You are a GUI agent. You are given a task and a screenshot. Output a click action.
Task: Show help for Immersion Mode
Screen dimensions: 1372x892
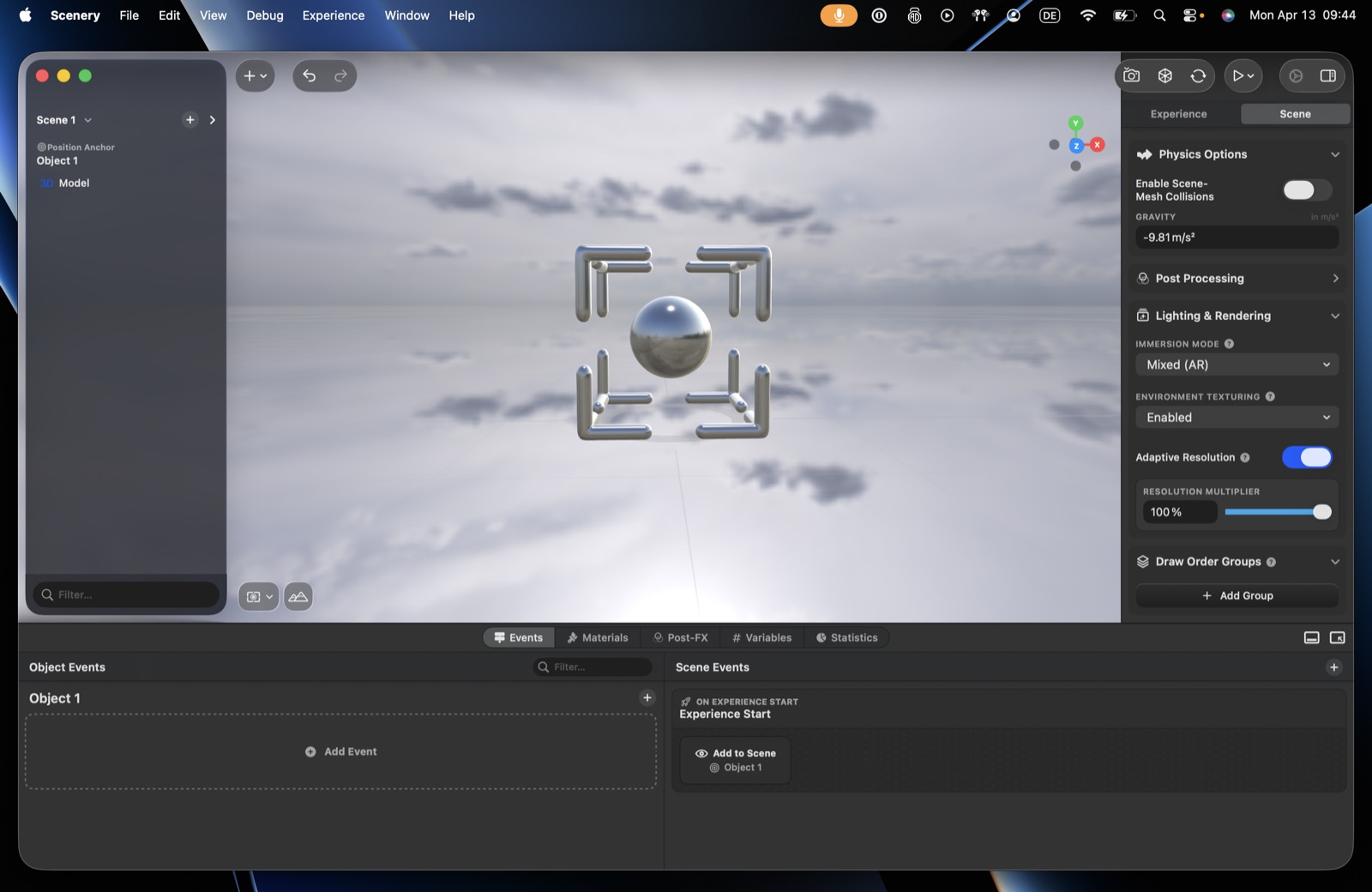[x=1229, y=344]
